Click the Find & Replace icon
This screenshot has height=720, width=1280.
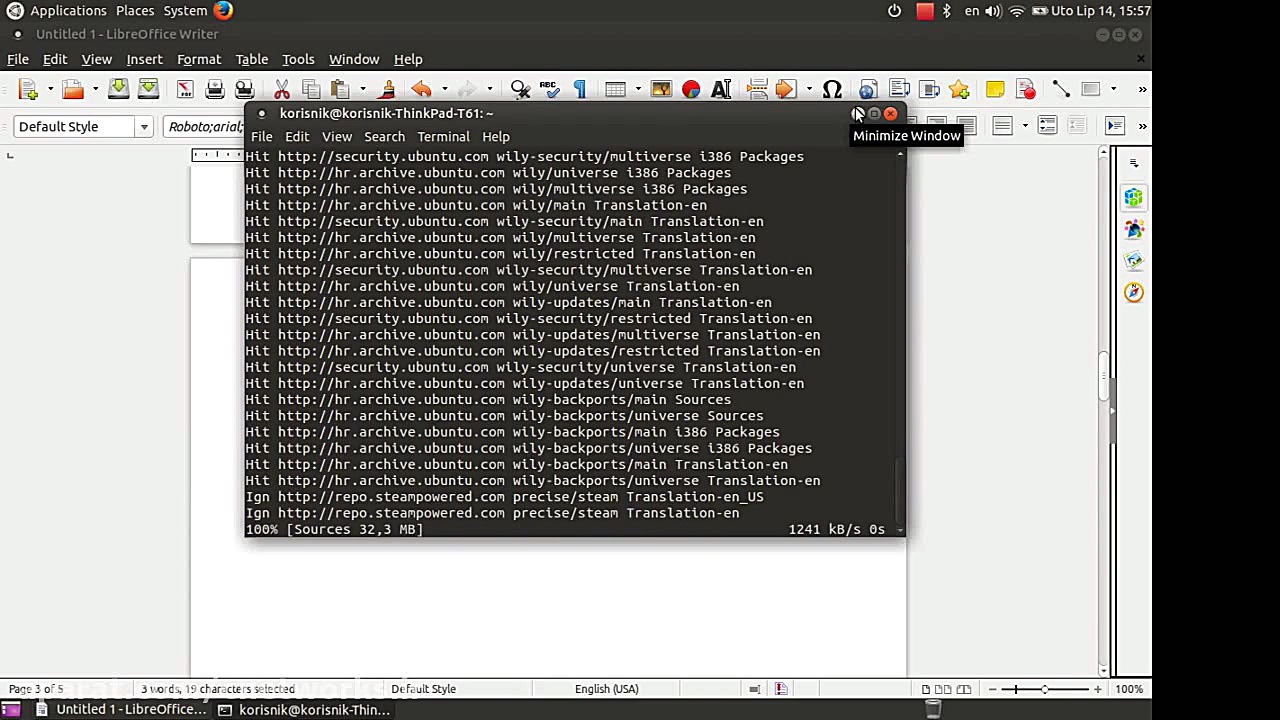520,90
